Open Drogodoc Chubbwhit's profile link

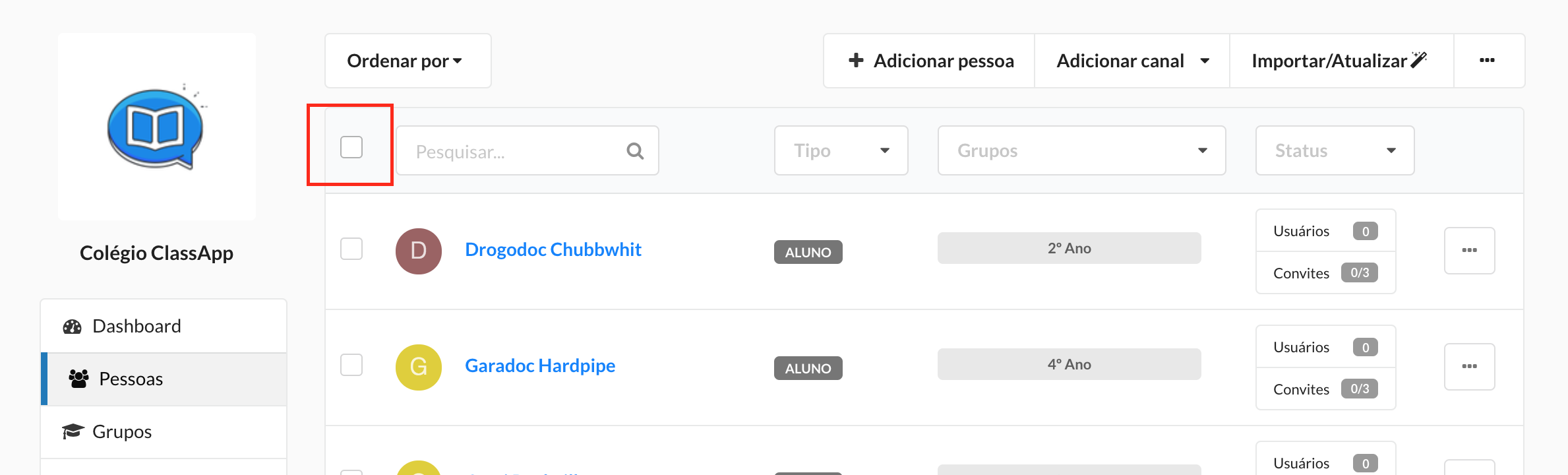click(x=553, y=249)
